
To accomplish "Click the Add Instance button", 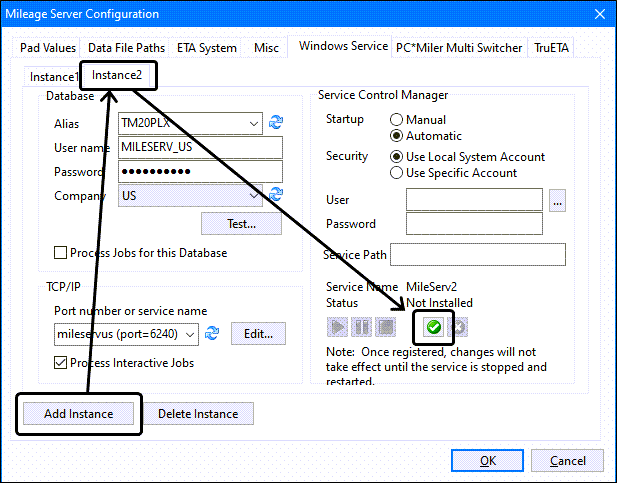I will coord(79,414).
